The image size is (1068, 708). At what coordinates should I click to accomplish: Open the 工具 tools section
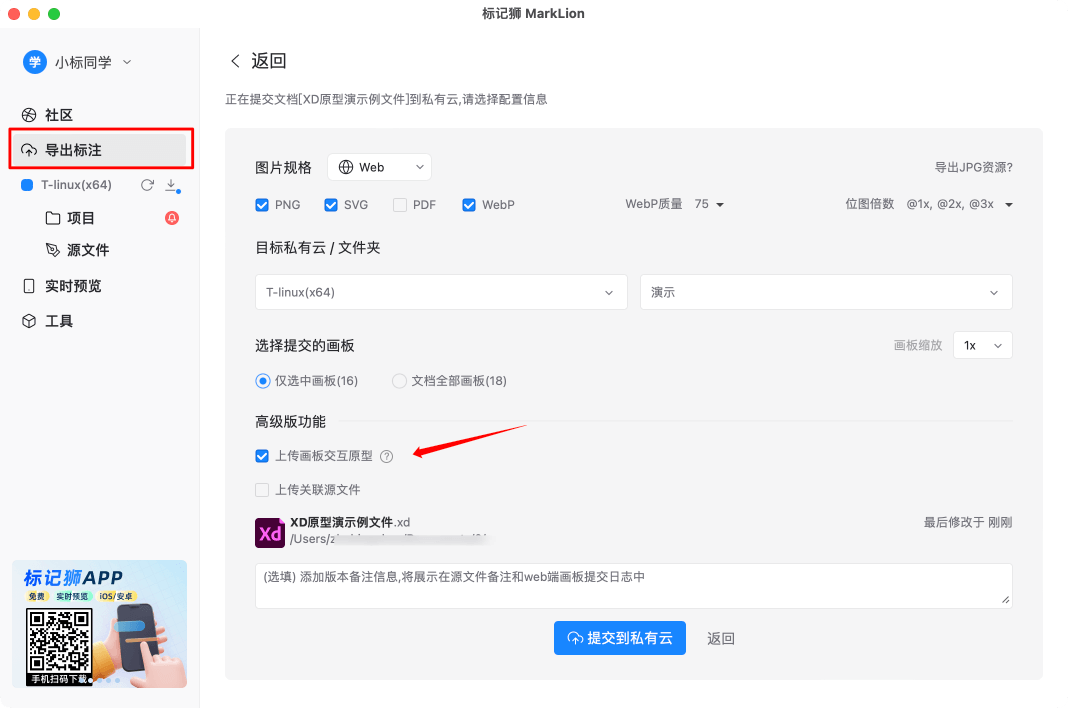click(60, 320)
